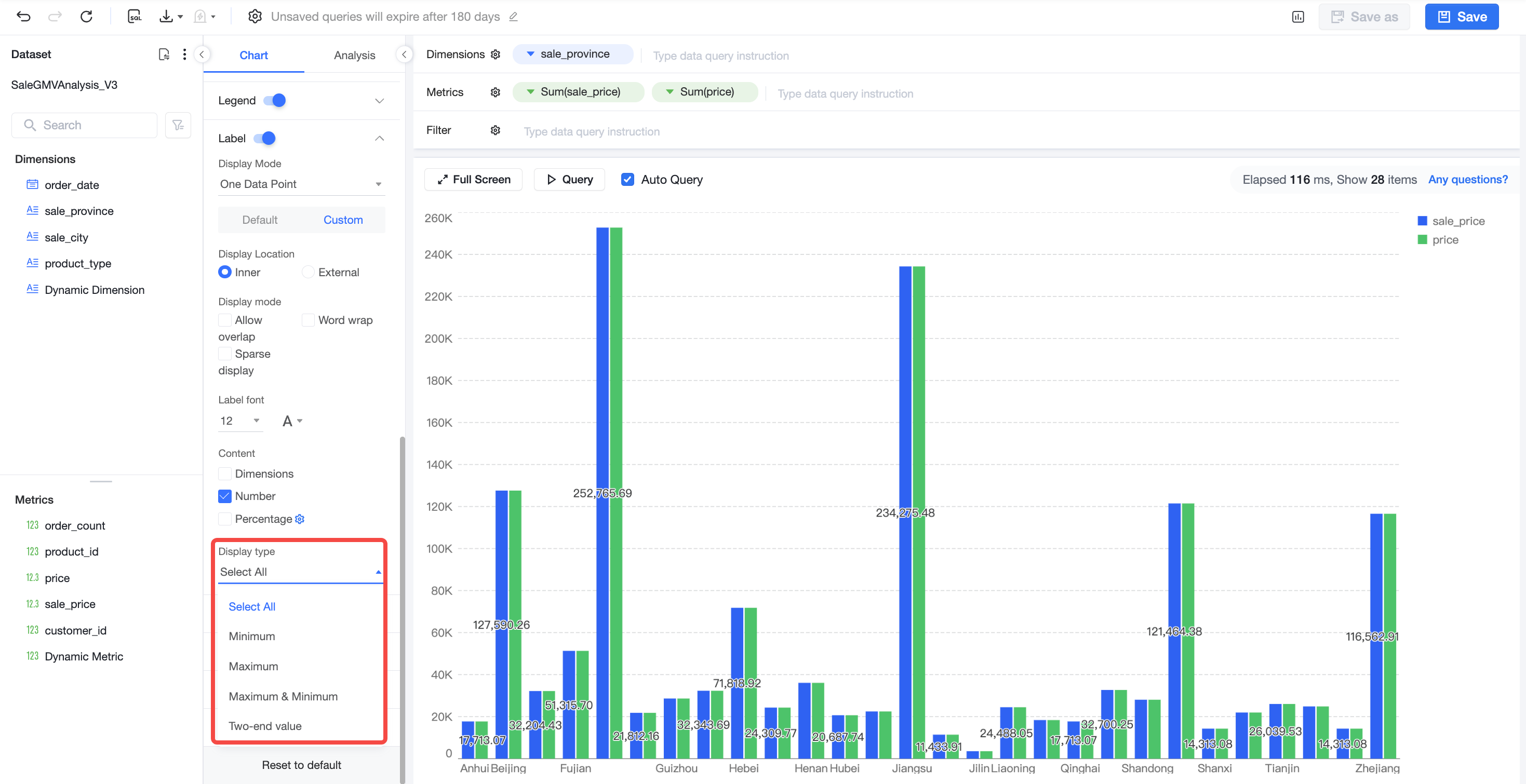Open Filter settings gear icon
The height and width of the screenshot is (784, 1526).
coord(495,130)
